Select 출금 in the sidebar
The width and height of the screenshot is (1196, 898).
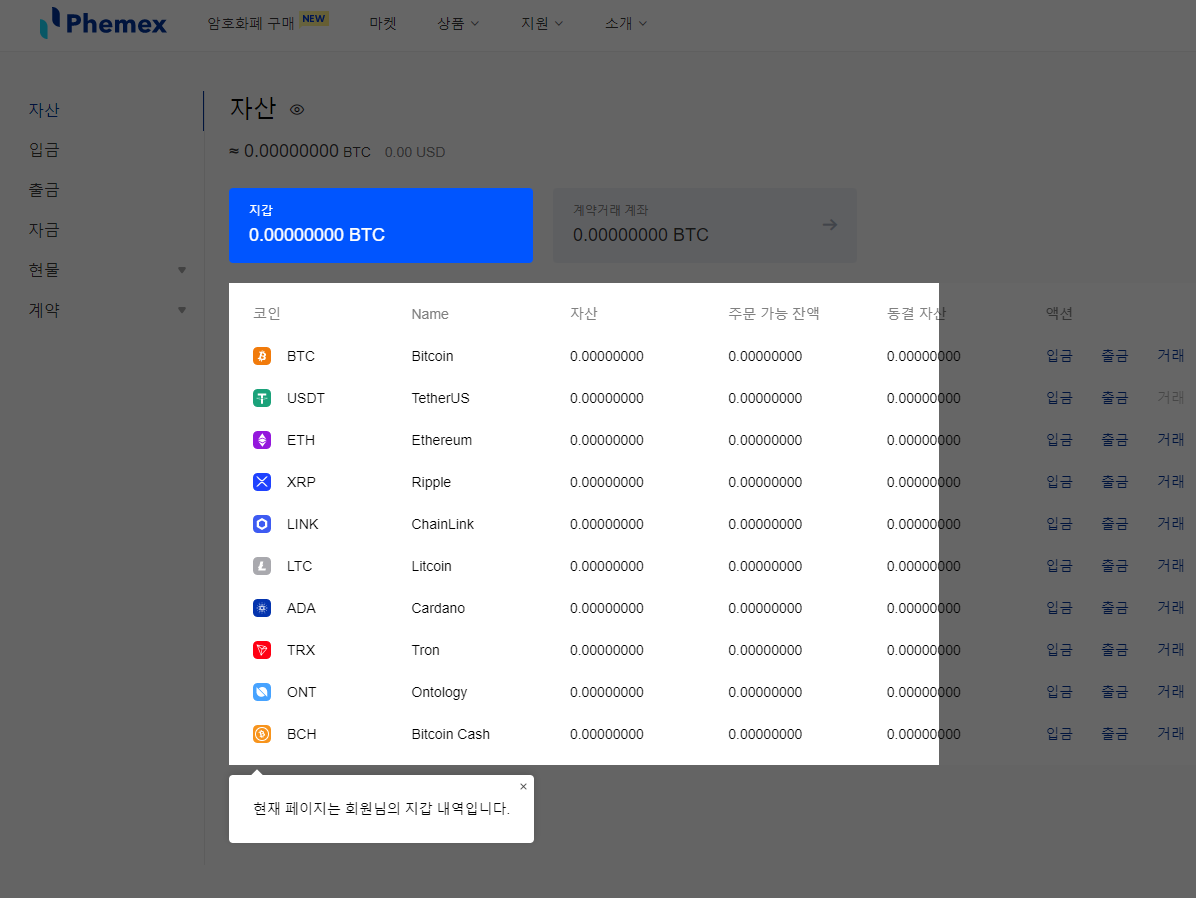(x=44, y=190)
